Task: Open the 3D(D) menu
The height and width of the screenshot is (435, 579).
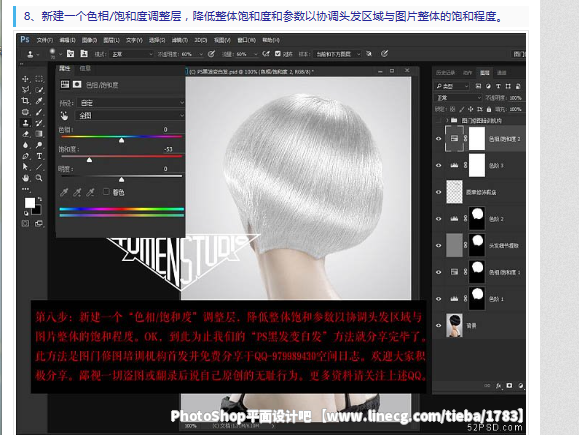Action: (201, 40)
